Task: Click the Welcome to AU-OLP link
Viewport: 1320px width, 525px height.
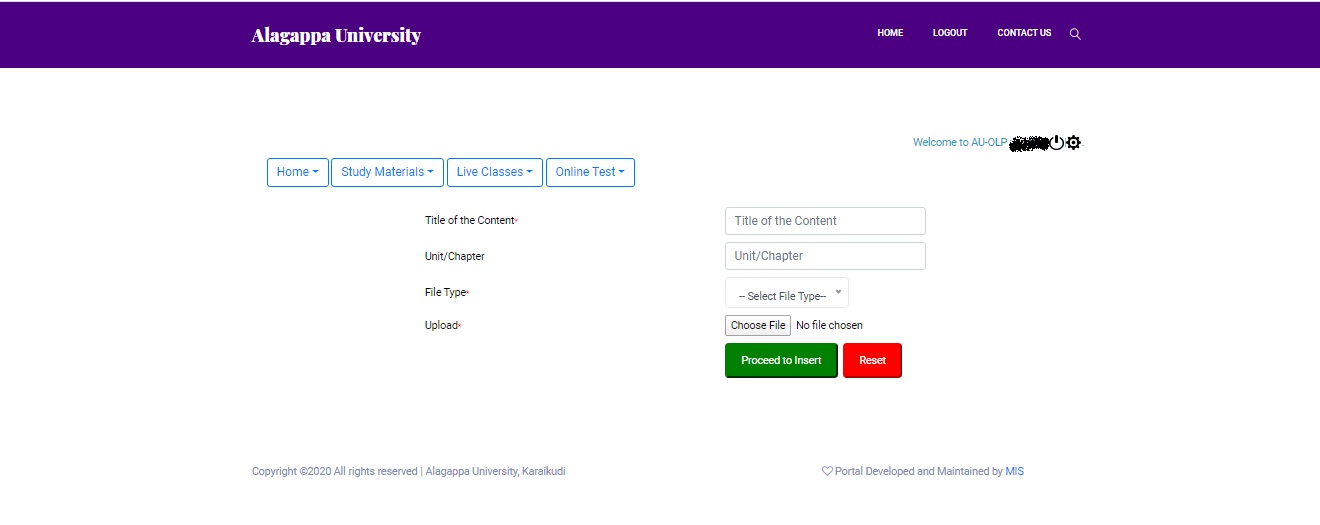Action: 960,143
